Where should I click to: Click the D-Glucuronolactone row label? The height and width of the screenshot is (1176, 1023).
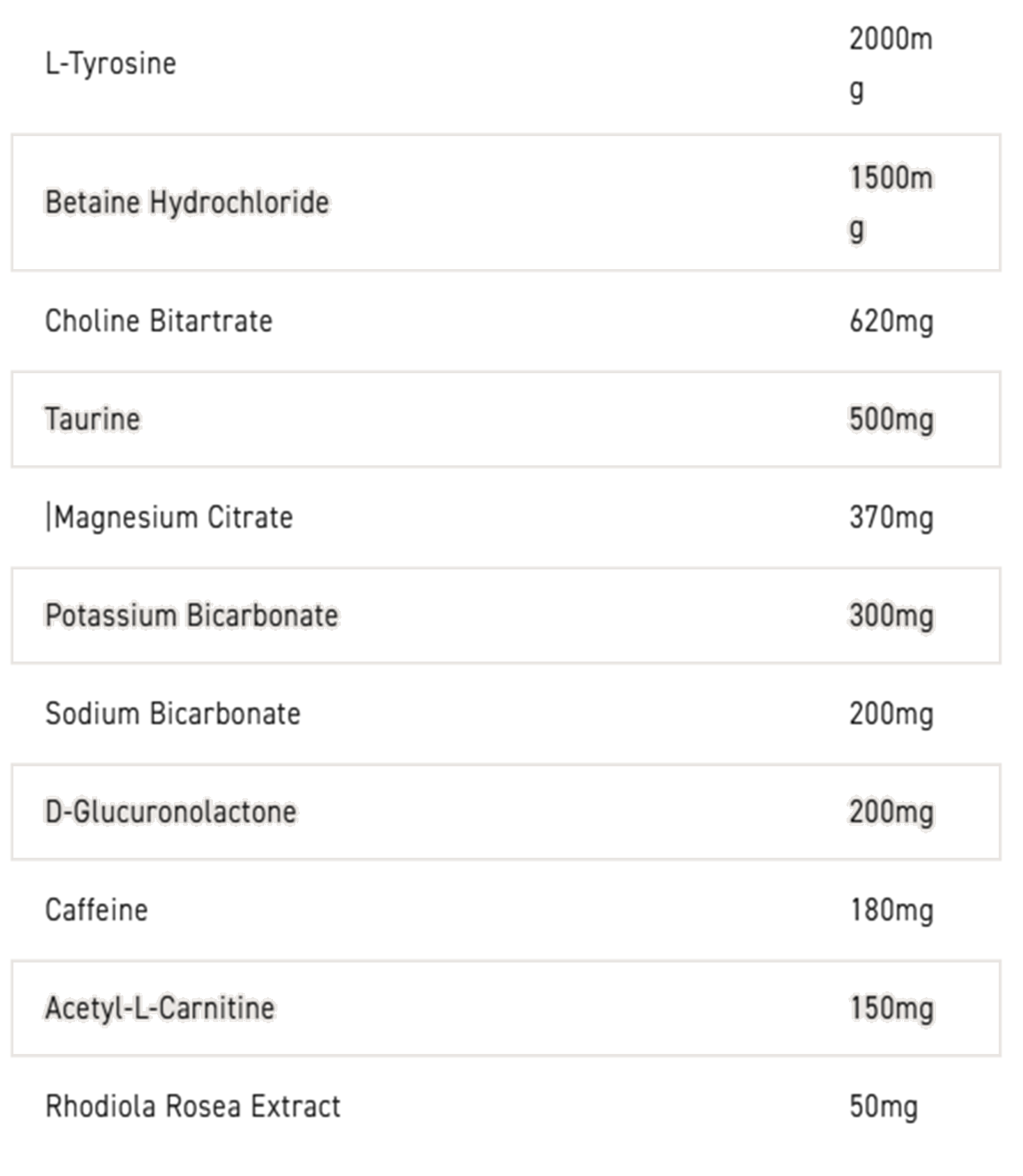point(171,812)
